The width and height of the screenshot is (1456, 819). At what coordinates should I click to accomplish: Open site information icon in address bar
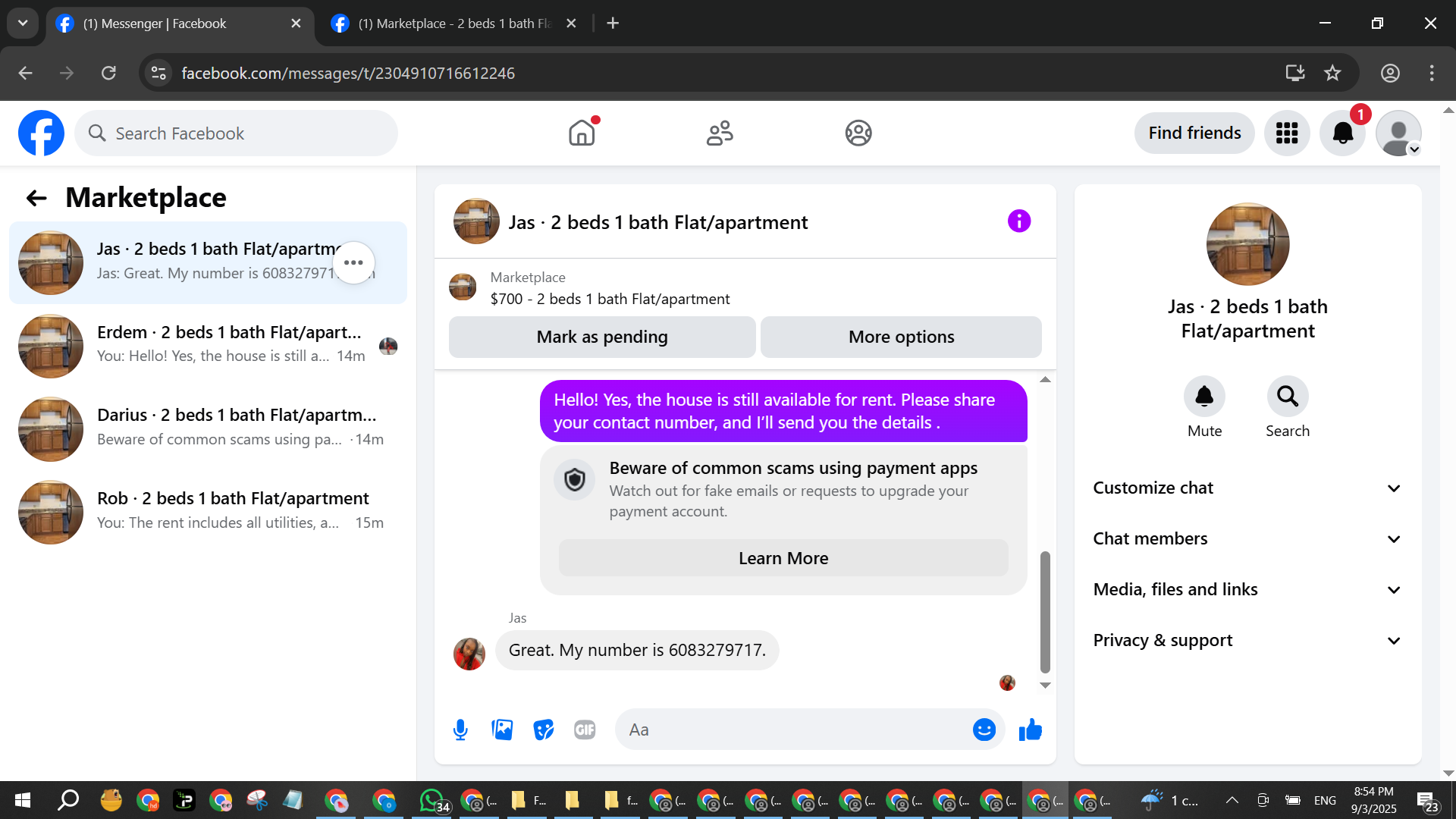[x=158, y=73]
